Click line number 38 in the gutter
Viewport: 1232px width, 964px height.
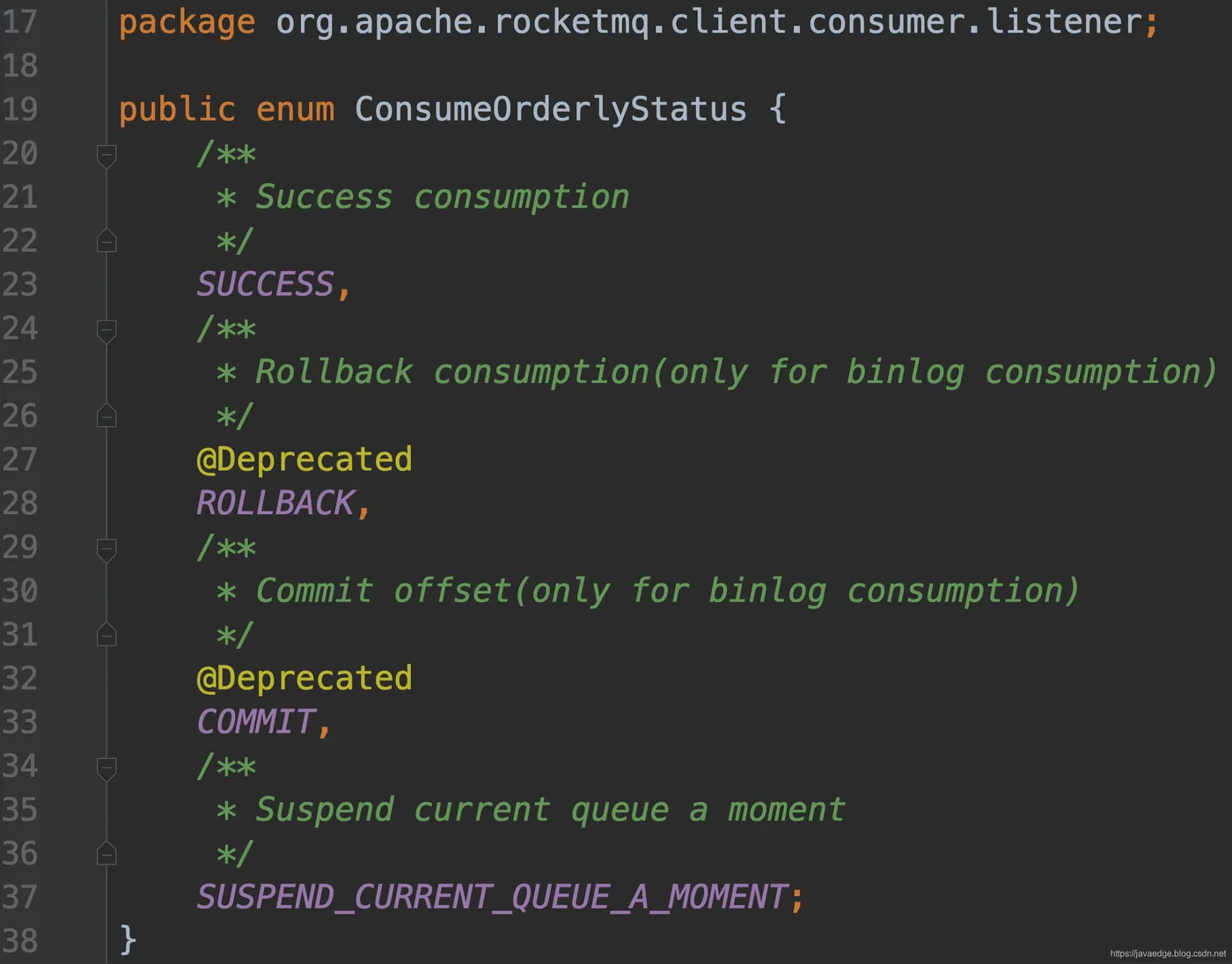pyautogui.click(x=20, y=941)
